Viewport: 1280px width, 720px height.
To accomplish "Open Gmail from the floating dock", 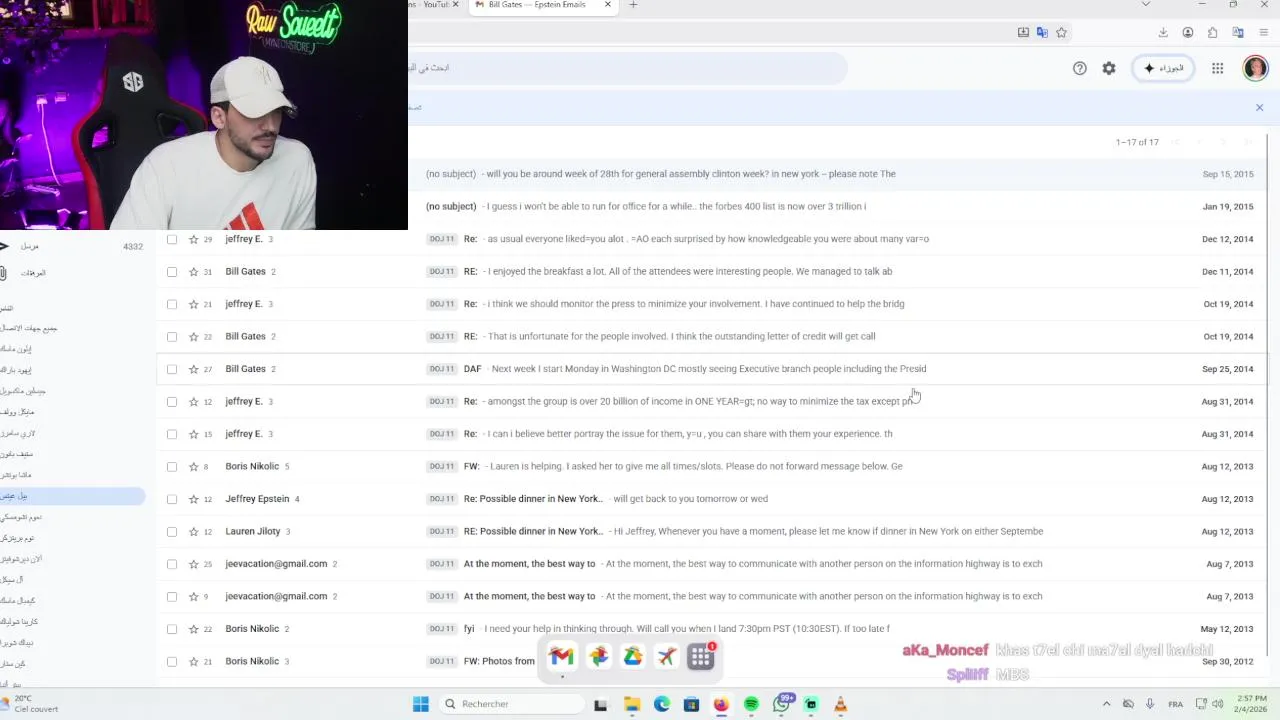I will [x=562, y=656].
